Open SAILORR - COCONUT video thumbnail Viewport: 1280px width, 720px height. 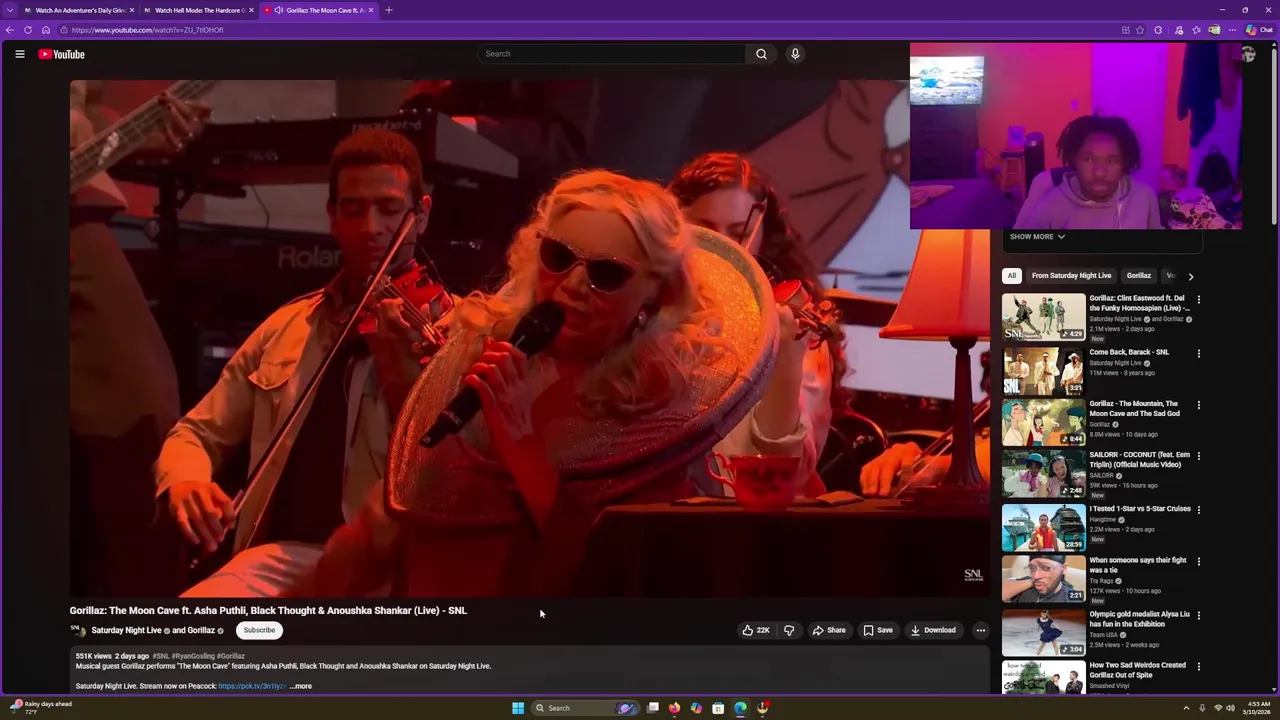[x=1043, y=474]
